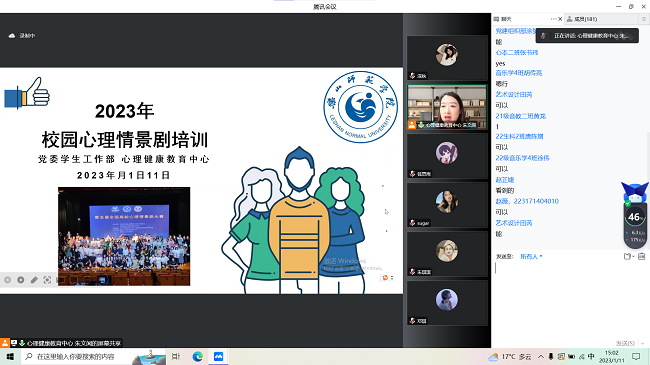Switch to the members (141) tab
This screenshot has width=650, height=365.
point(582,19)
